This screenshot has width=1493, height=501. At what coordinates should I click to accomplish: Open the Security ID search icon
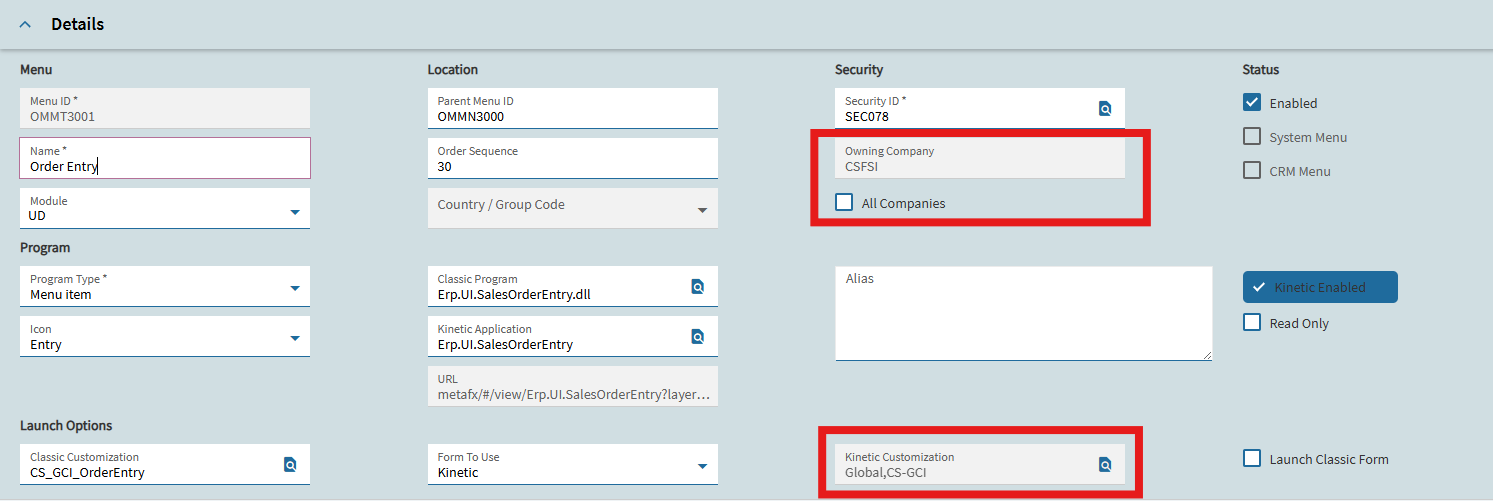click(1105, 108)
